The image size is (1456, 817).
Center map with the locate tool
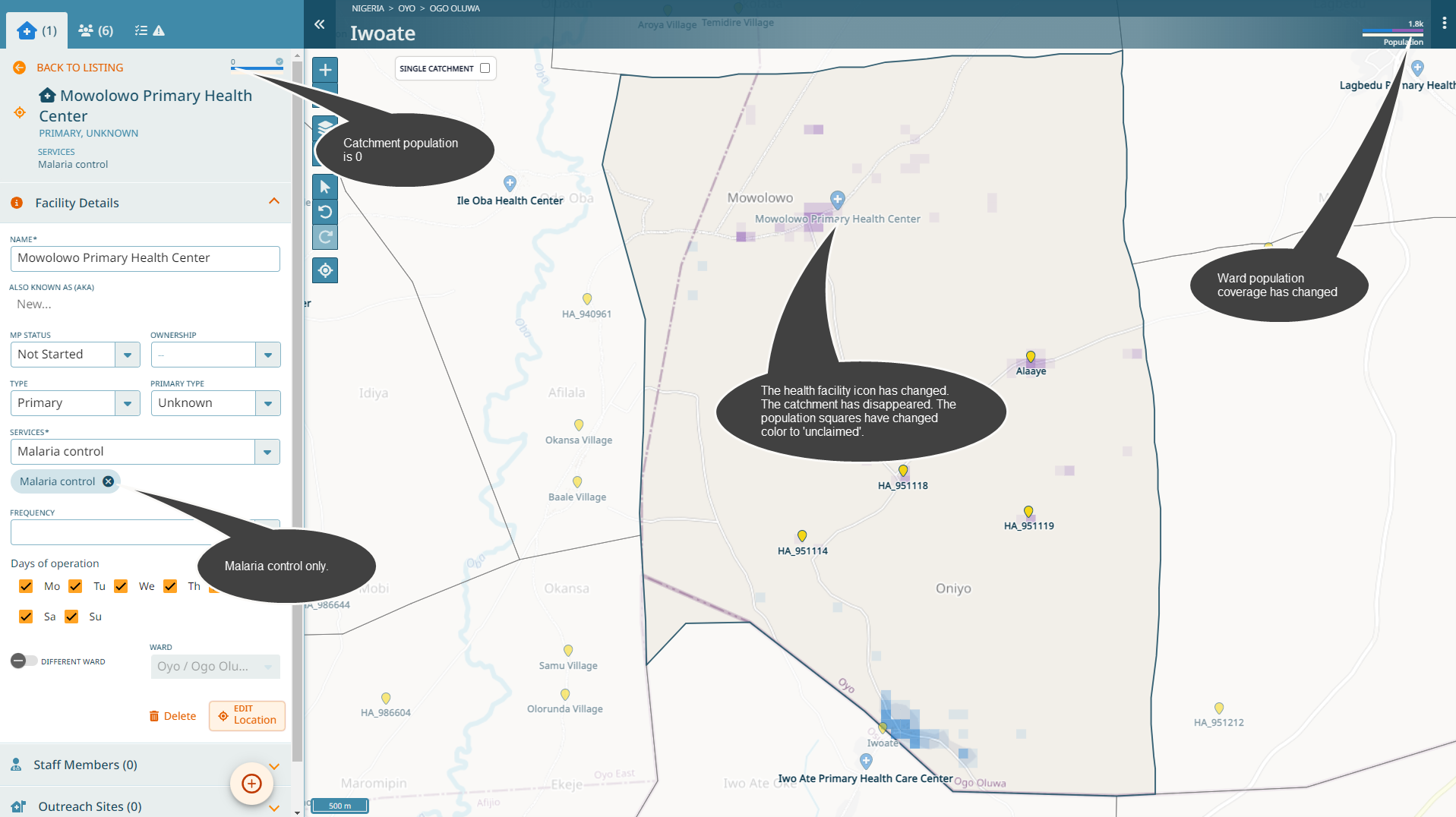(325, 270)
